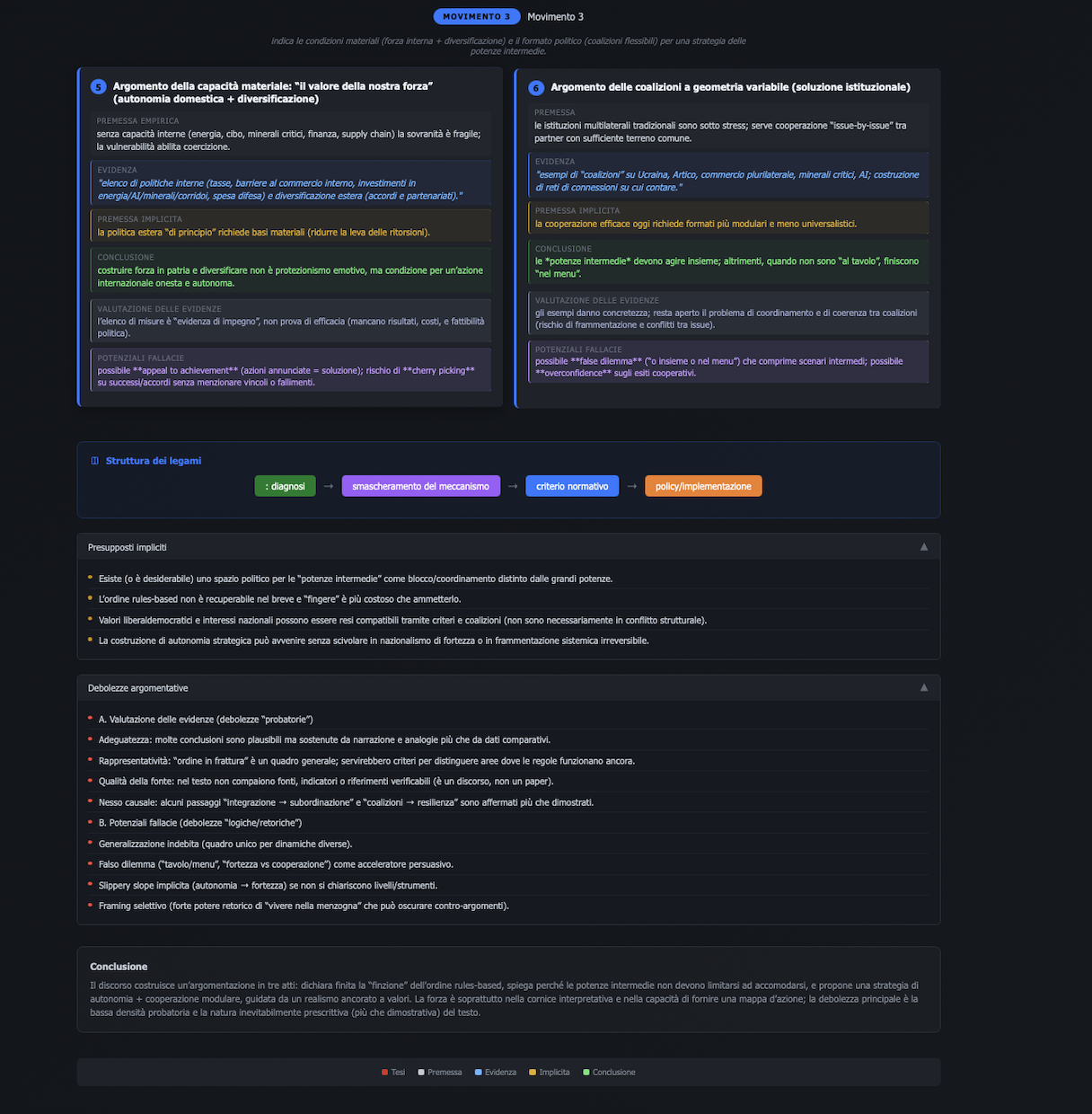
Task: Click the red Tesi legend swatch
Action: pos(384,1072)
